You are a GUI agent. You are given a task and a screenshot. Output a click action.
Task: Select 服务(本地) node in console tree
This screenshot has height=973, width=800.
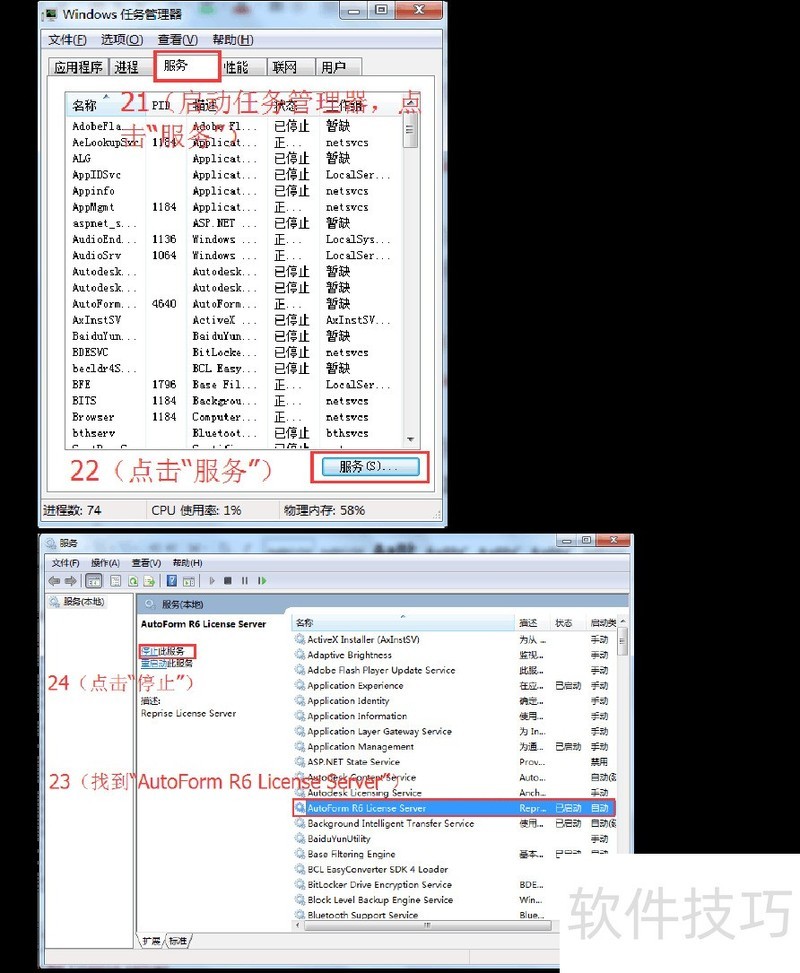tap(77, 601)
